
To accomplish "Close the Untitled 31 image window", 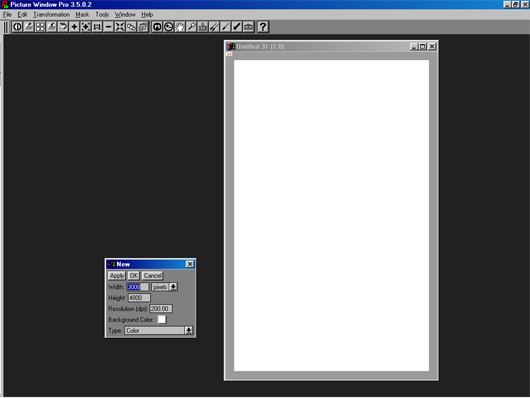I will pos(432,46).
